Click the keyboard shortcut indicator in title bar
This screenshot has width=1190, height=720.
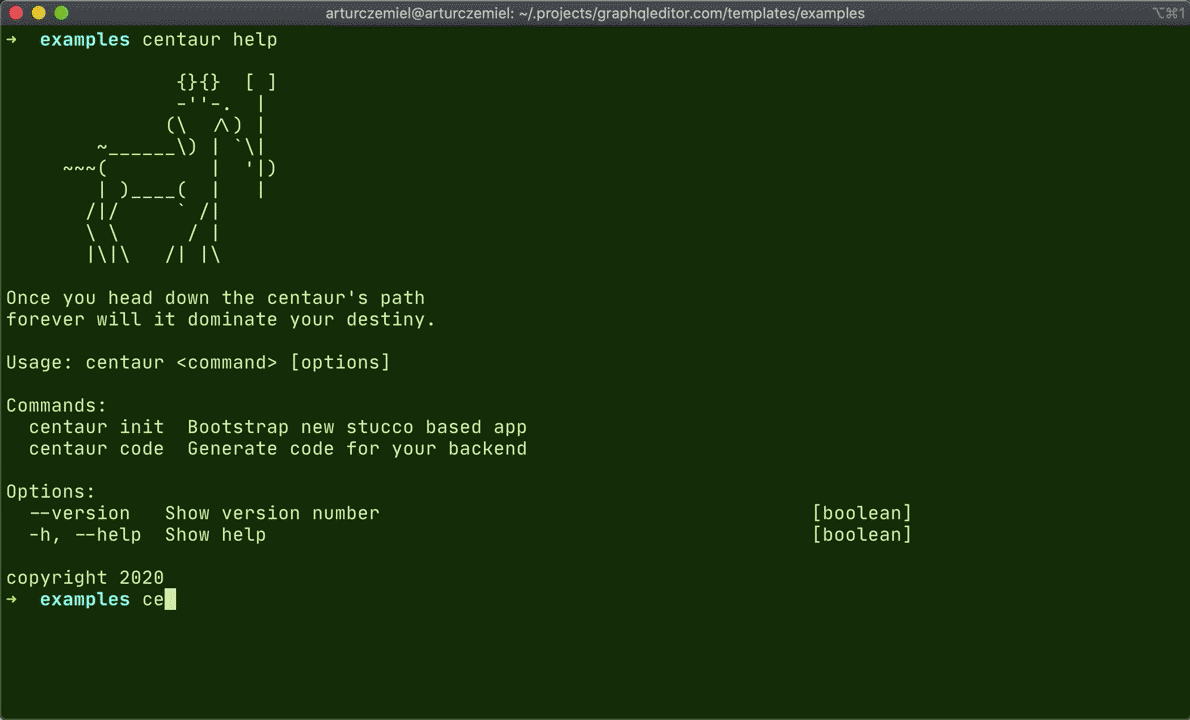click(x=1168, y=13)
